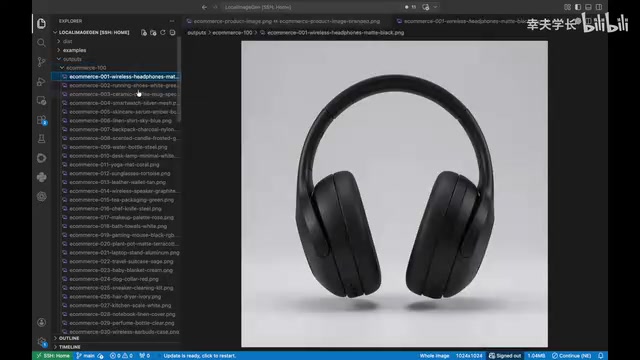Collapse the LOCALIMAGEGEN workspace section

(x=93, y=32)
